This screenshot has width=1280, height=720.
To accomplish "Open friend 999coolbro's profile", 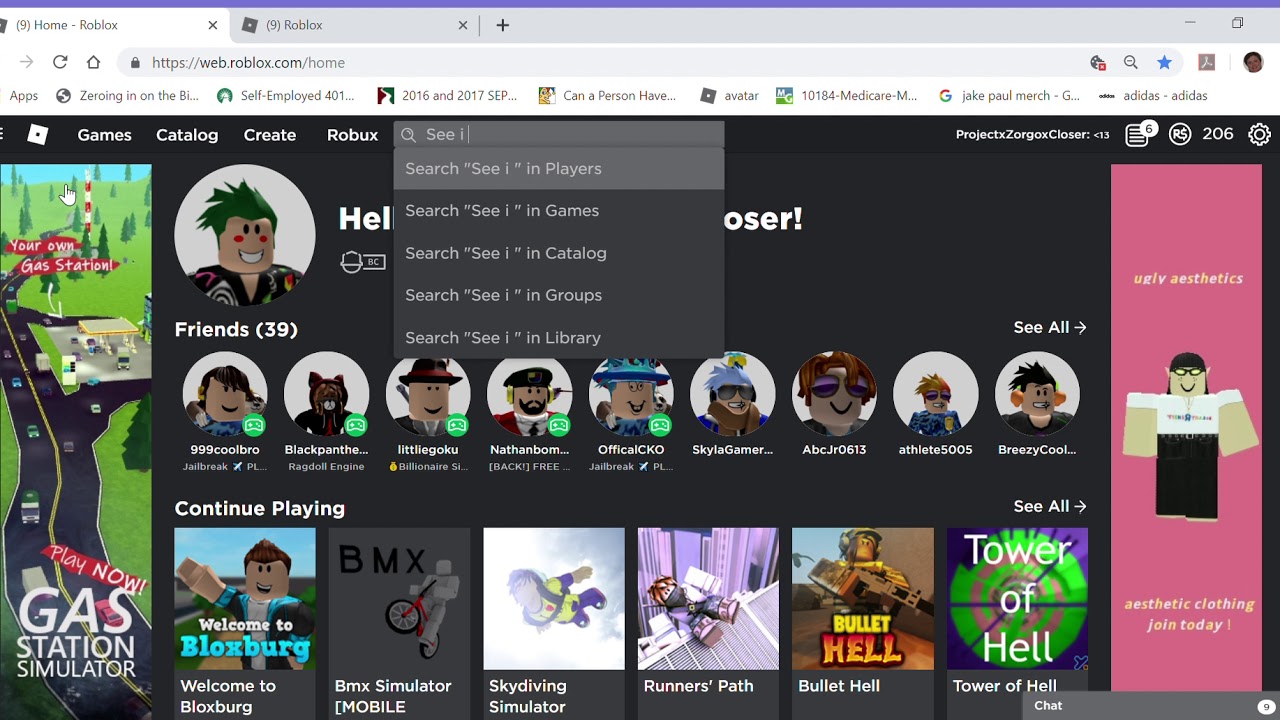I will (225, 394).
